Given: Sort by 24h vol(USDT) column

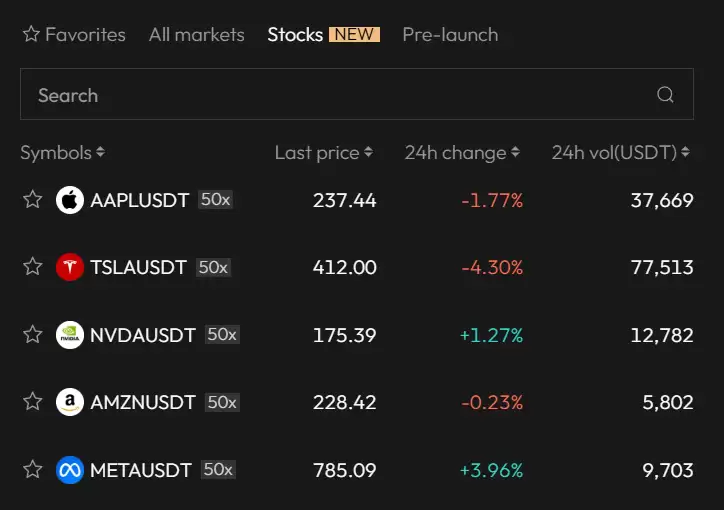Looking at the screenshot, I should coord(621,153).
